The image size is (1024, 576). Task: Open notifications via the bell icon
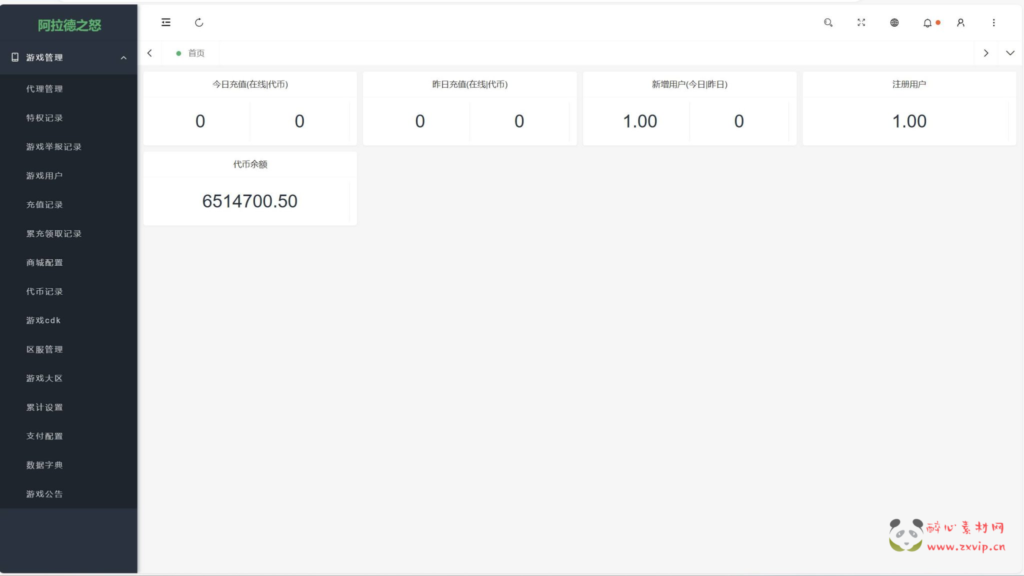point(928,22)
